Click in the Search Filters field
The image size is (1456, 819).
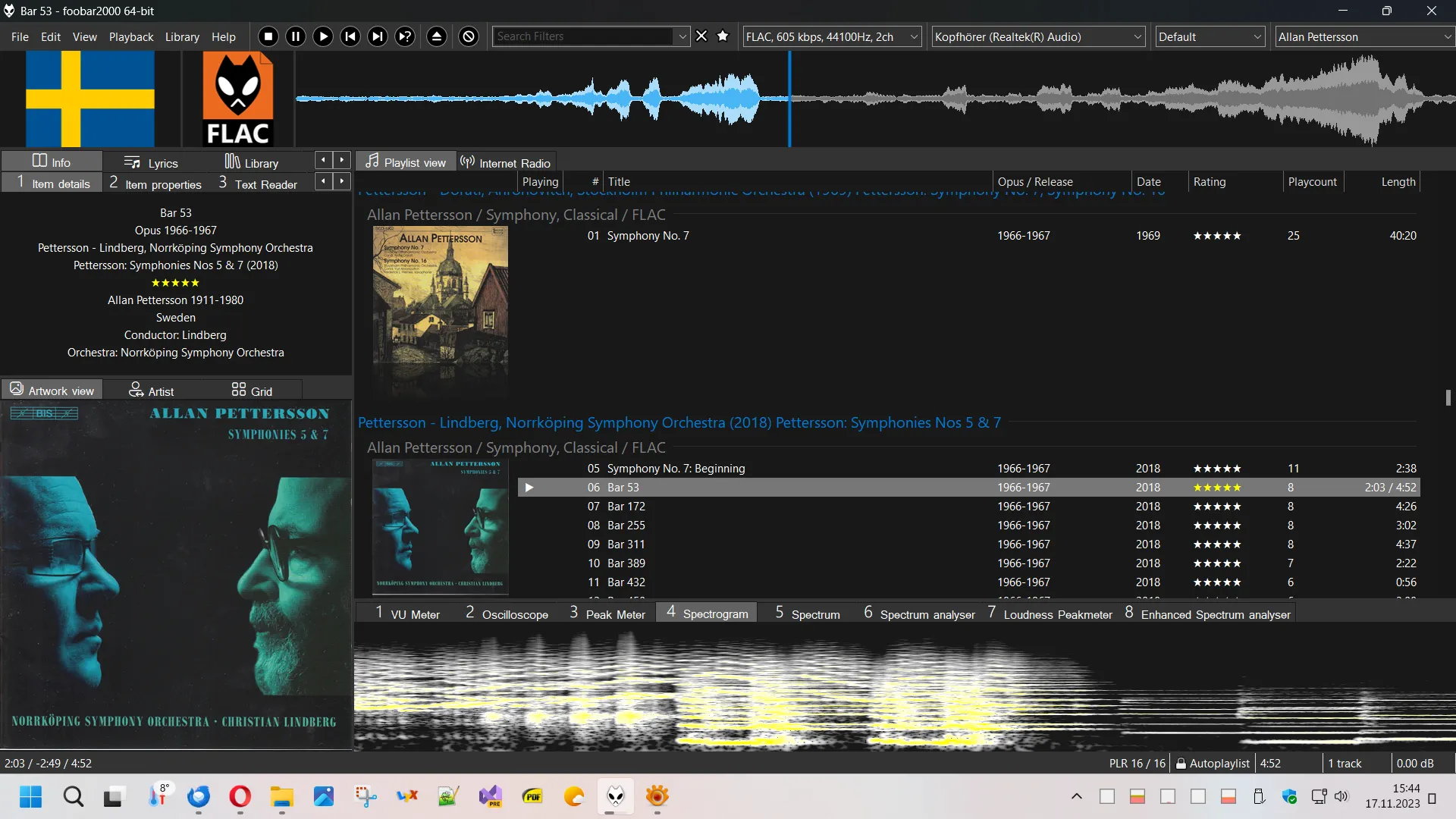(x=582, y=36)
